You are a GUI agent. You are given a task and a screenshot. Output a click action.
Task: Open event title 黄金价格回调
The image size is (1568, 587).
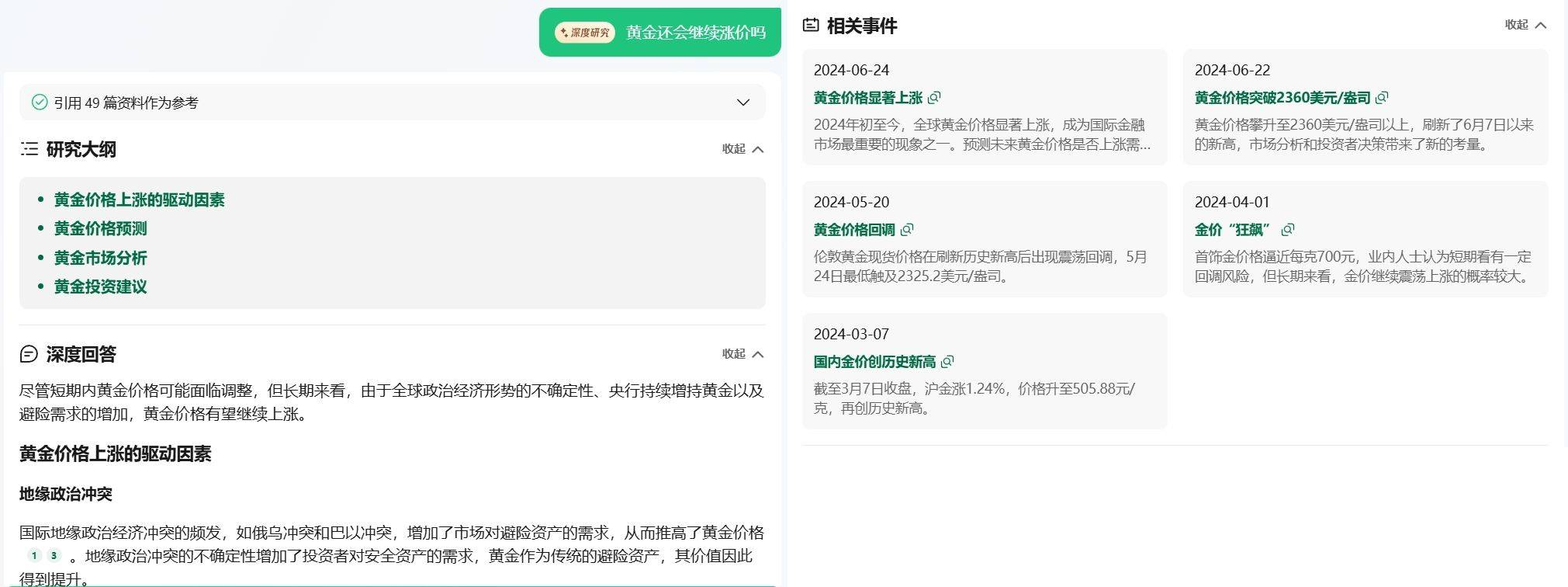(x=854, y=230)
